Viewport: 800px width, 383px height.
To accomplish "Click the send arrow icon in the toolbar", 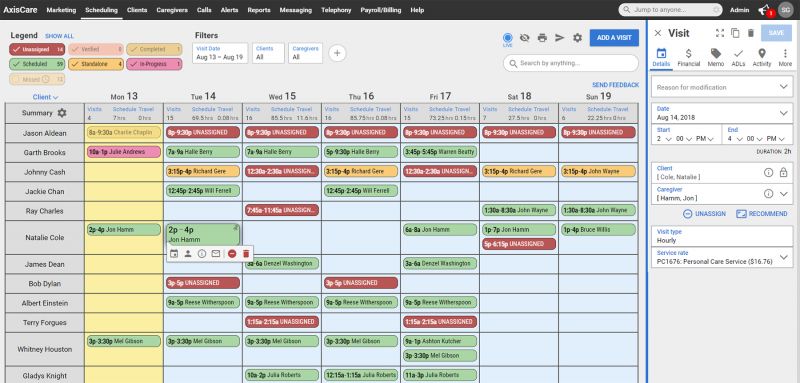I will coord(560,38).
